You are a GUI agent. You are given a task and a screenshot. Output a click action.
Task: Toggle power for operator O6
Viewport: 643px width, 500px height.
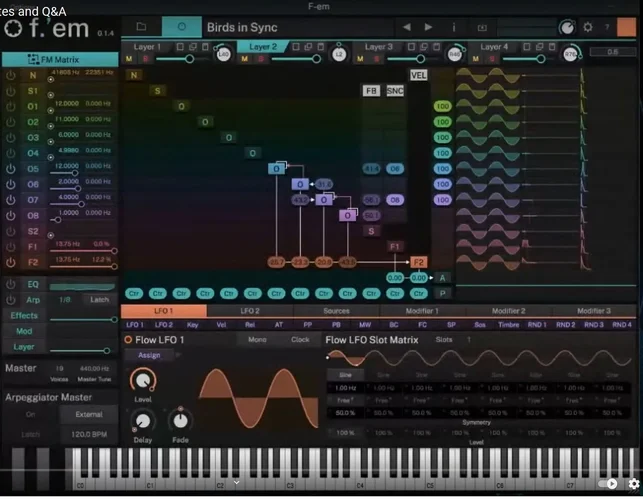(x=11, y=184)
